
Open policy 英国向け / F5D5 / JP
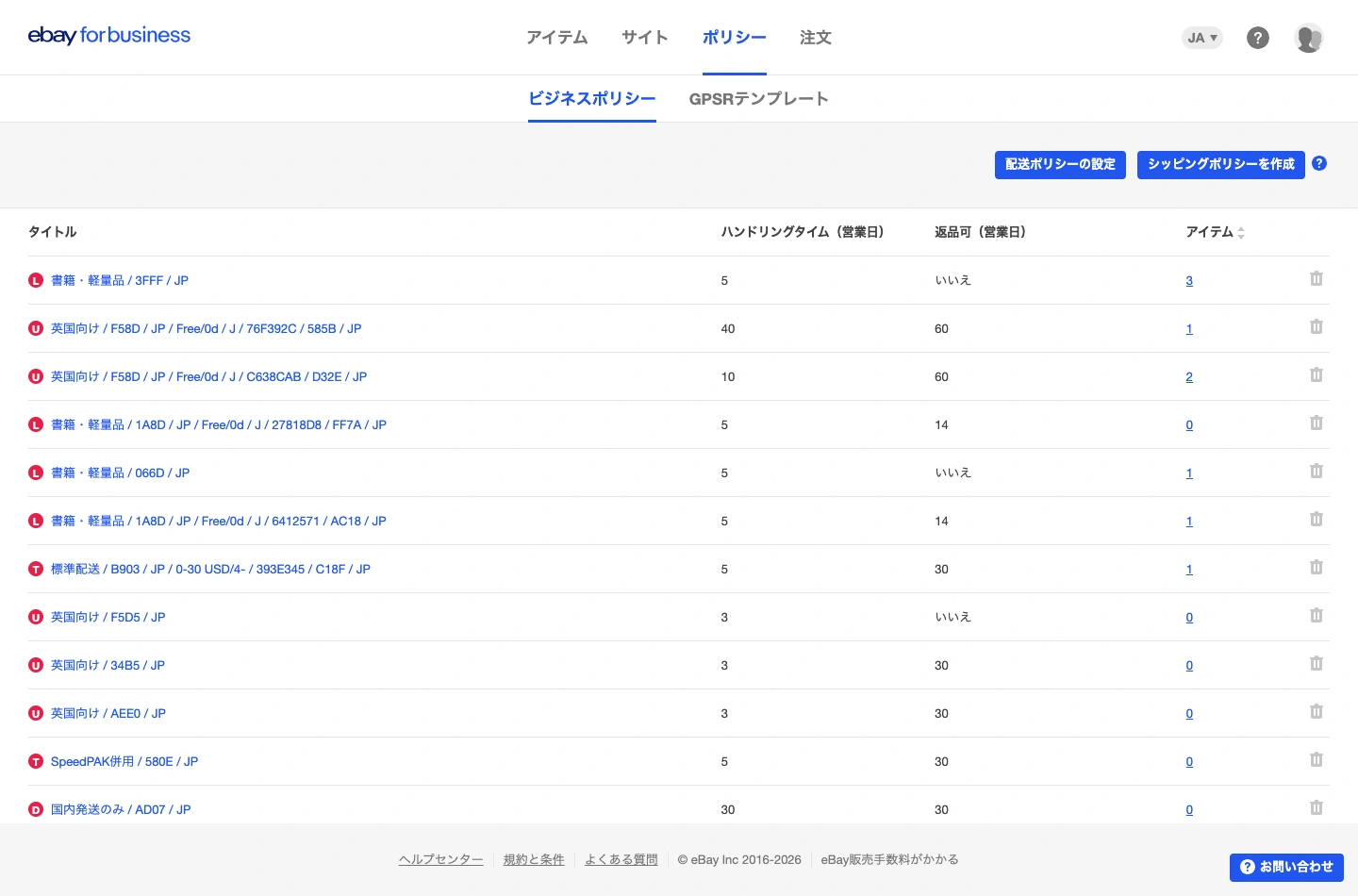click(x=108, y=617)
